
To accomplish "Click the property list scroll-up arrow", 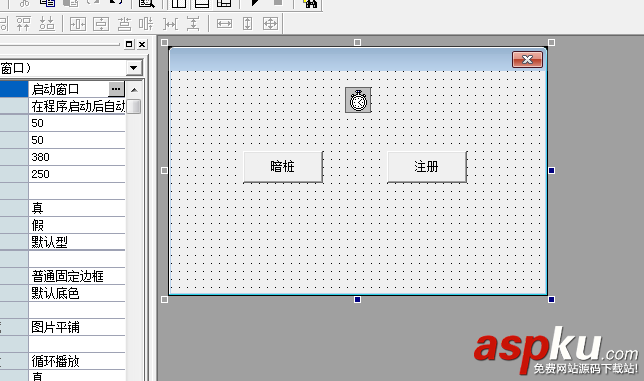I will [x=134, y=90].
